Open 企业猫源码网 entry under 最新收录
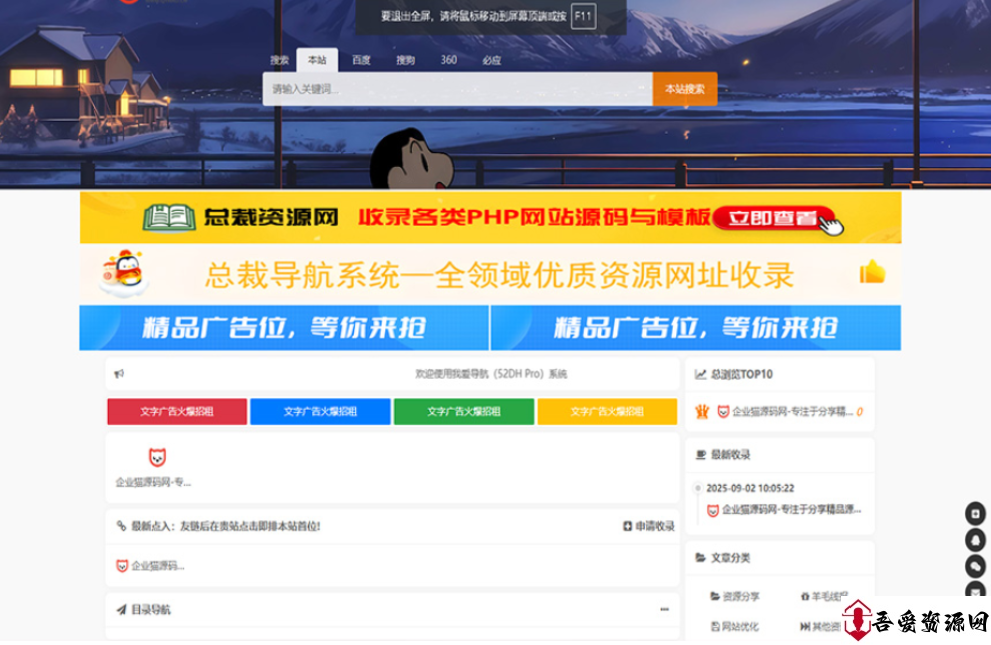 point(791,509)
